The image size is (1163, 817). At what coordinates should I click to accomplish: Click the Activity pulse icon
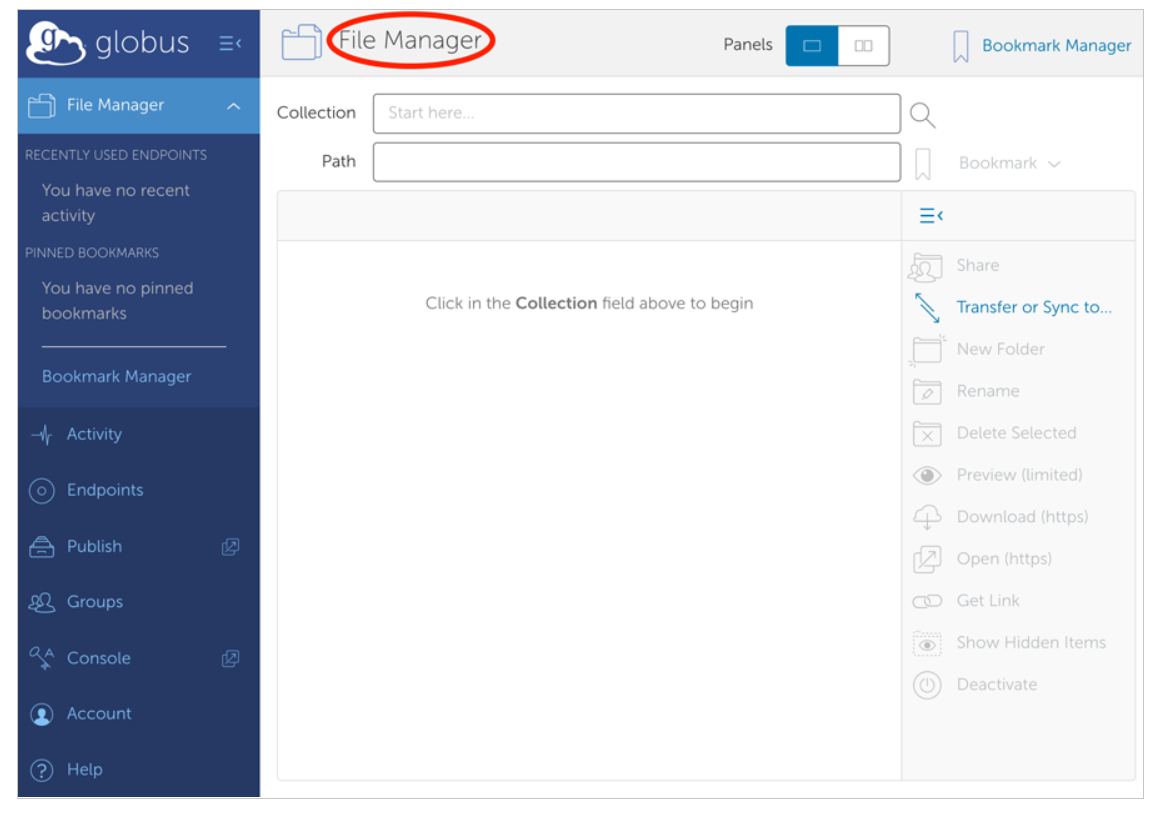42,434
